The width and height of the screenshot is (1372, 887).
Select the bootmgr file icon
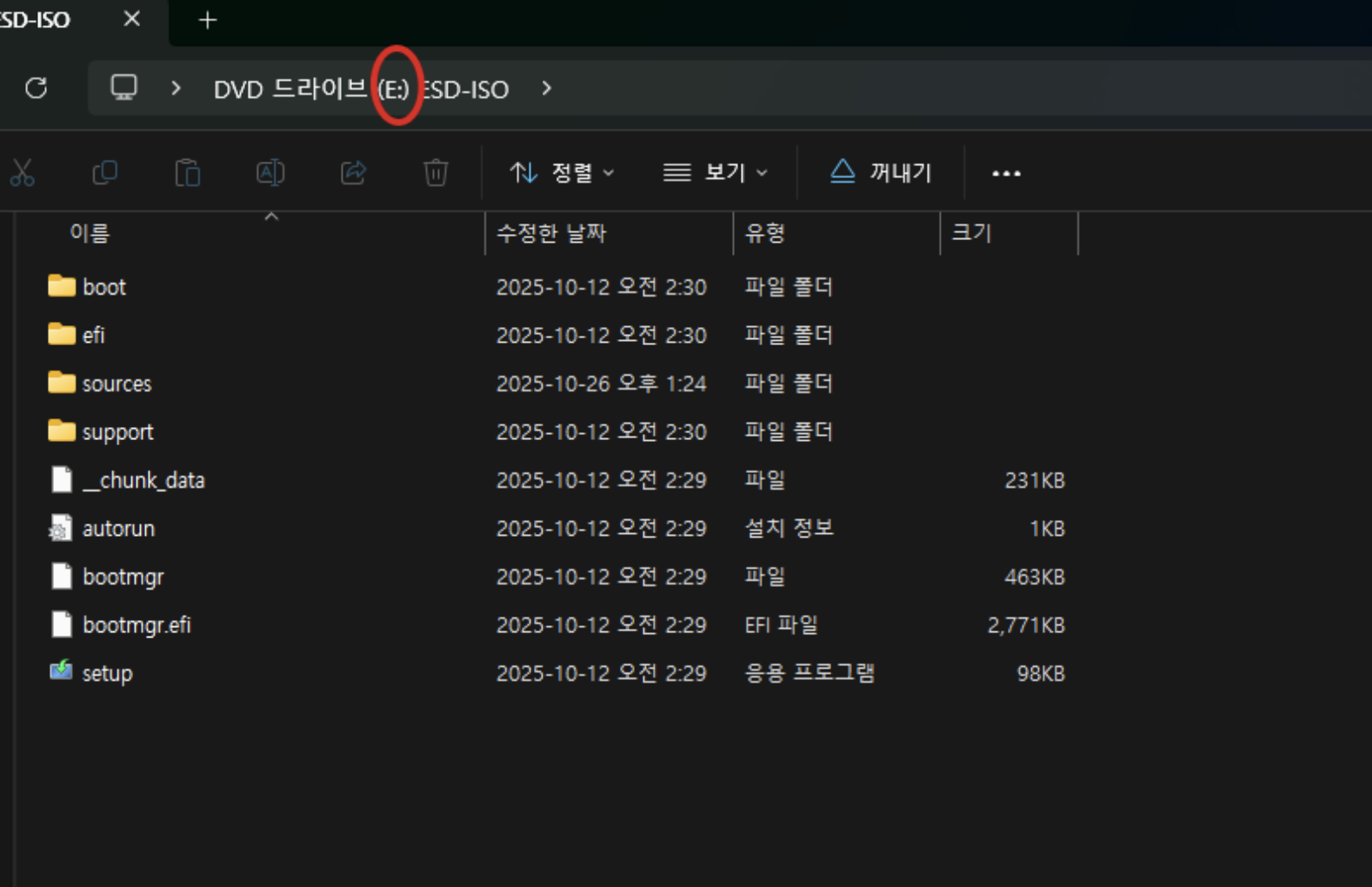pos(61,576)
